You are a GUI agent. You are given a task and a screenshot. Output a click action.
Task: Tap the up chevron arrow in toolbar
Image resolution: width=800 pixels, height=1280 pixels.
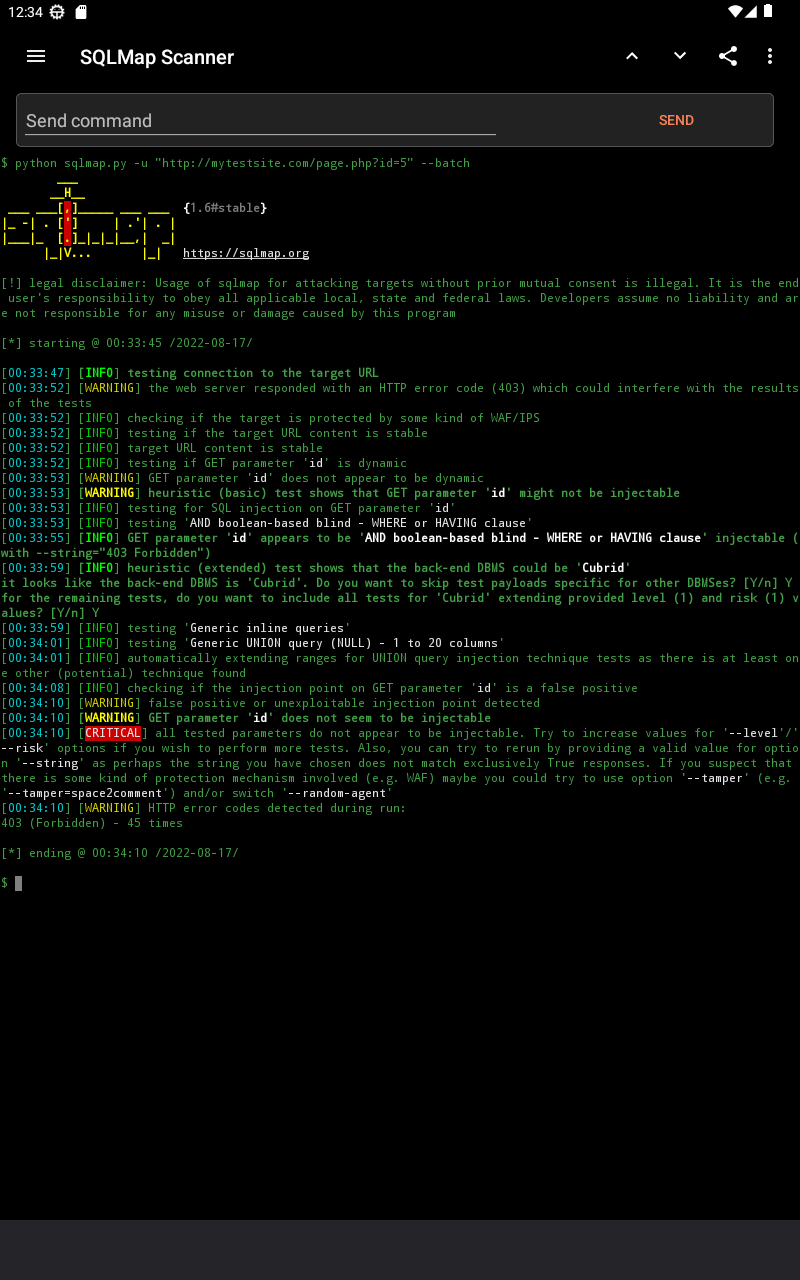(632, 56)
